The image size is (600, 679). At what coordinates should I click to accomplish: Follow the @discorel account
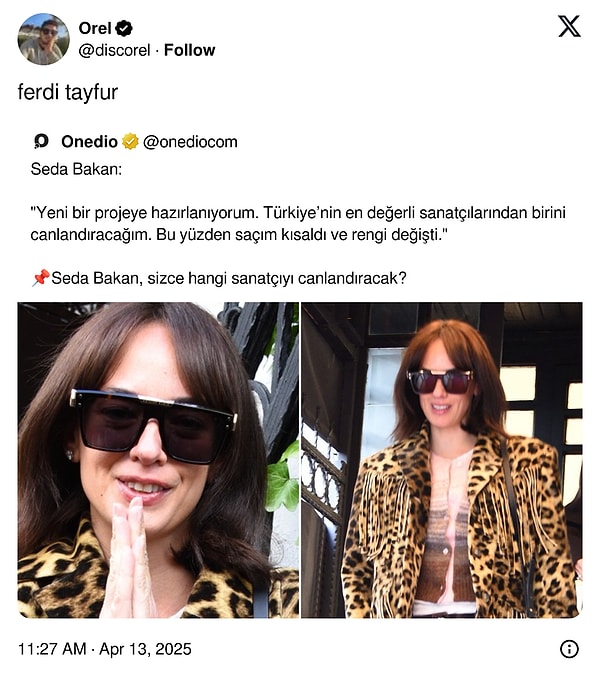pos(189,50)
